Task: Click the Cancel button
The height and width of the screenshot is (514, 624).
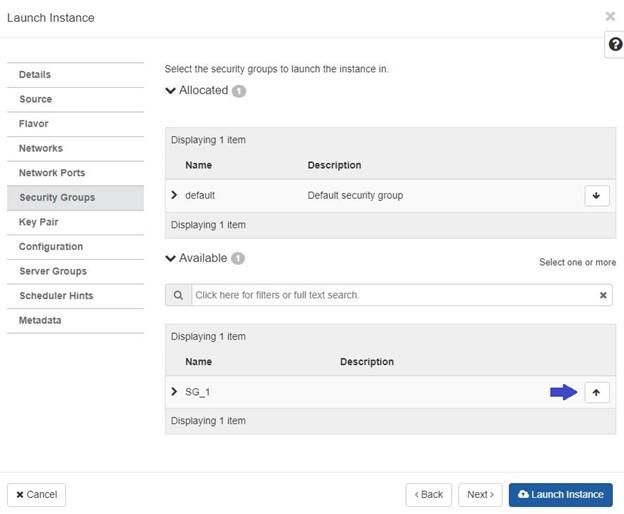Action: 36,495
